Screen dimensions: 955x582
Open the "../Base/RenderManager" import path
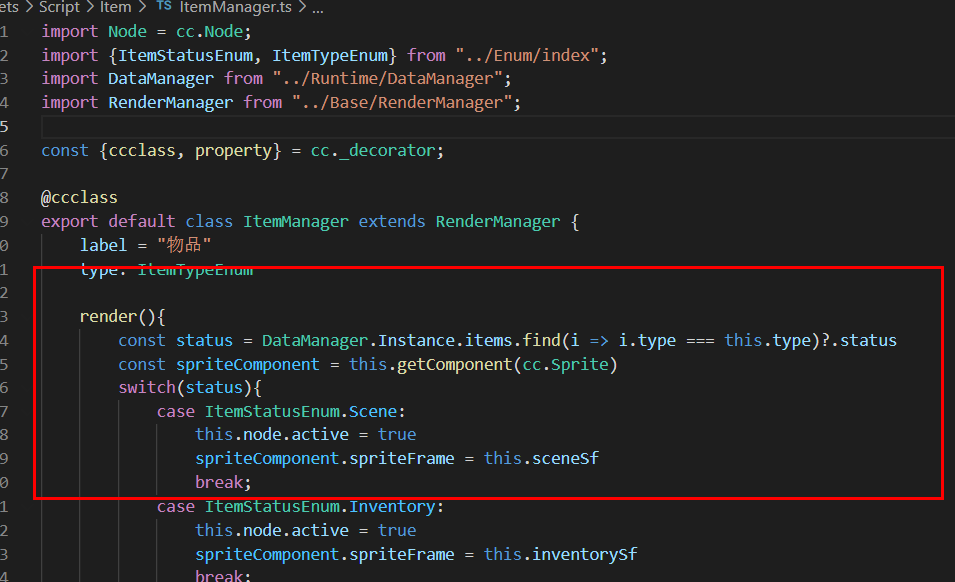[403, 102]
